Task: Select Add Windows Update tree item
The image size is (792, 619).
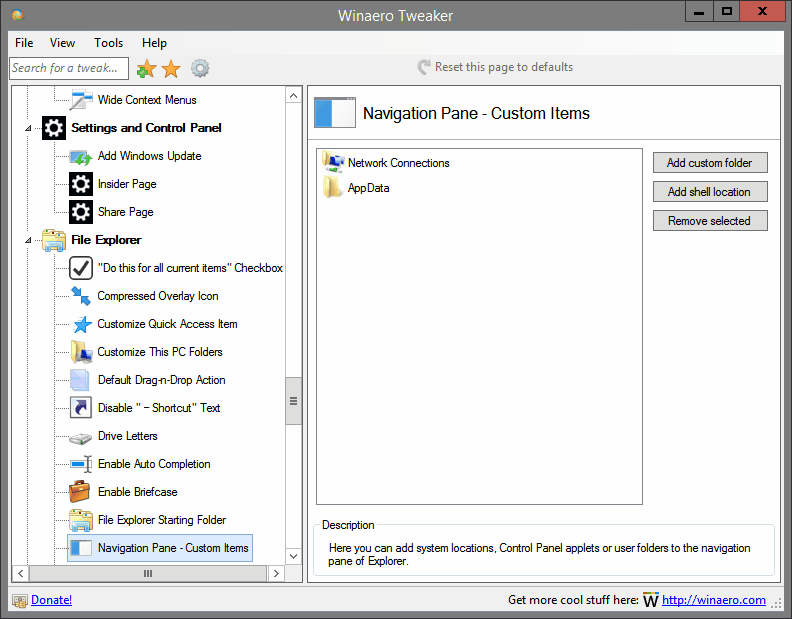Action: pyautogui.click(x=150, y=156)
